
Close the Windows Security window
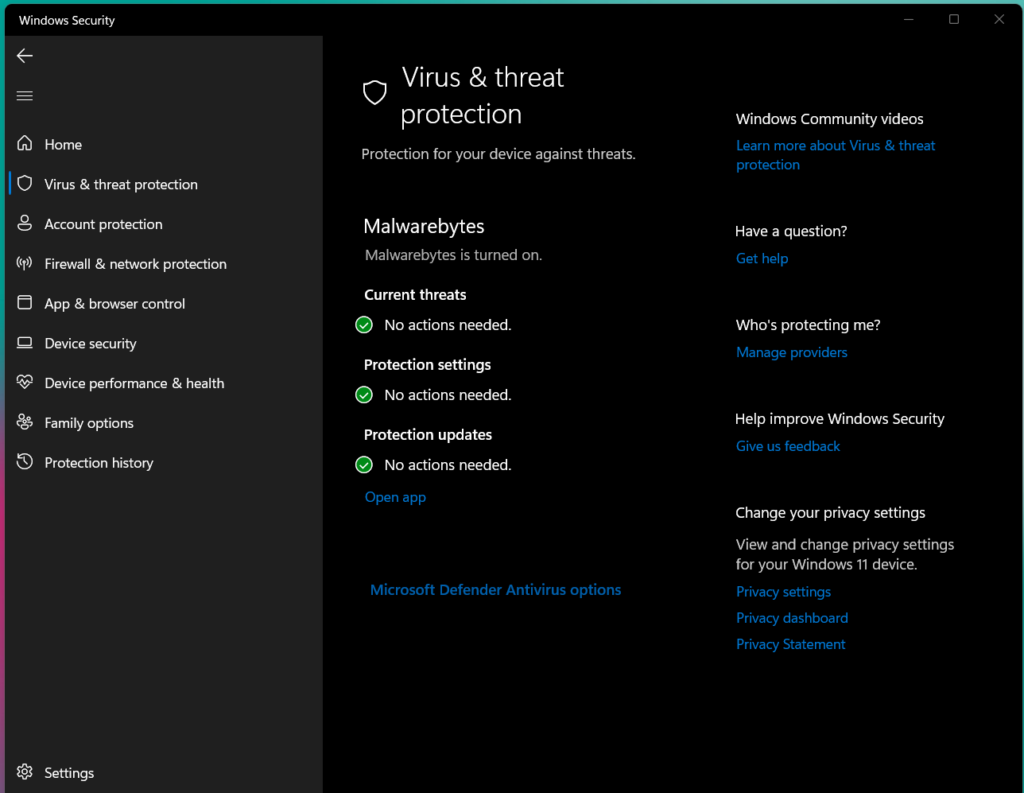999,20
